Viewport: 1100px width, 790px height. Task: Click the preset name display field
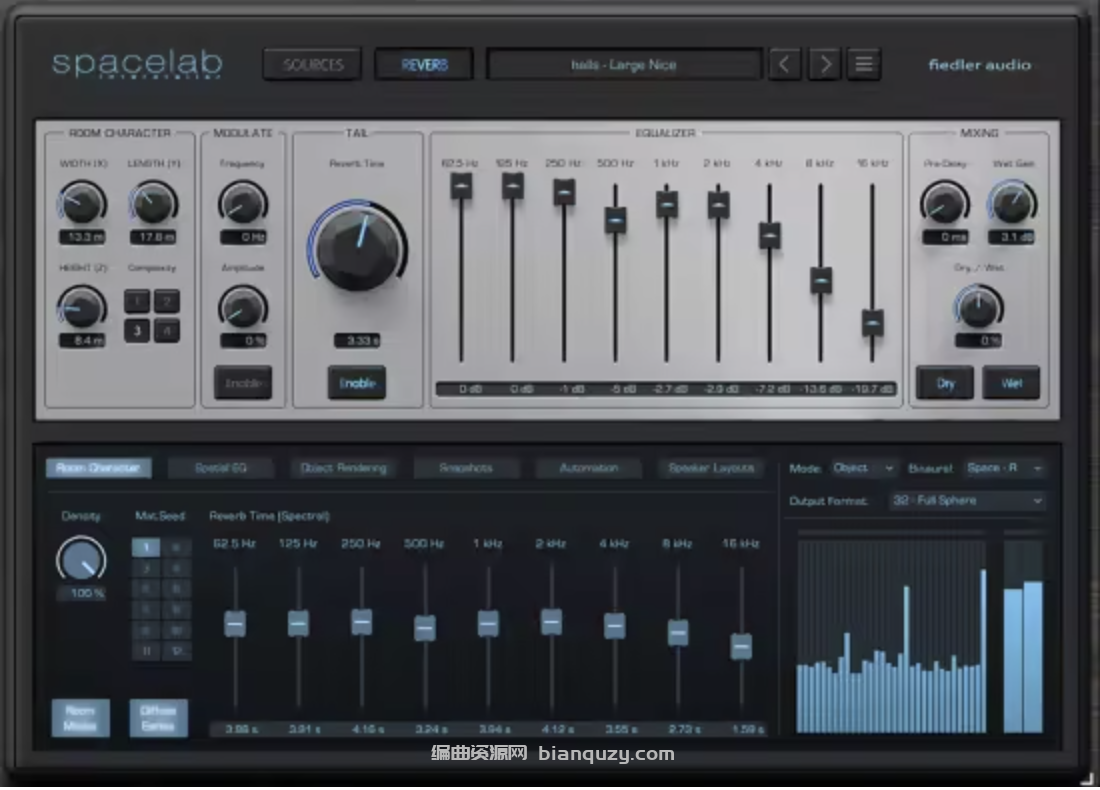pos(624,65)
